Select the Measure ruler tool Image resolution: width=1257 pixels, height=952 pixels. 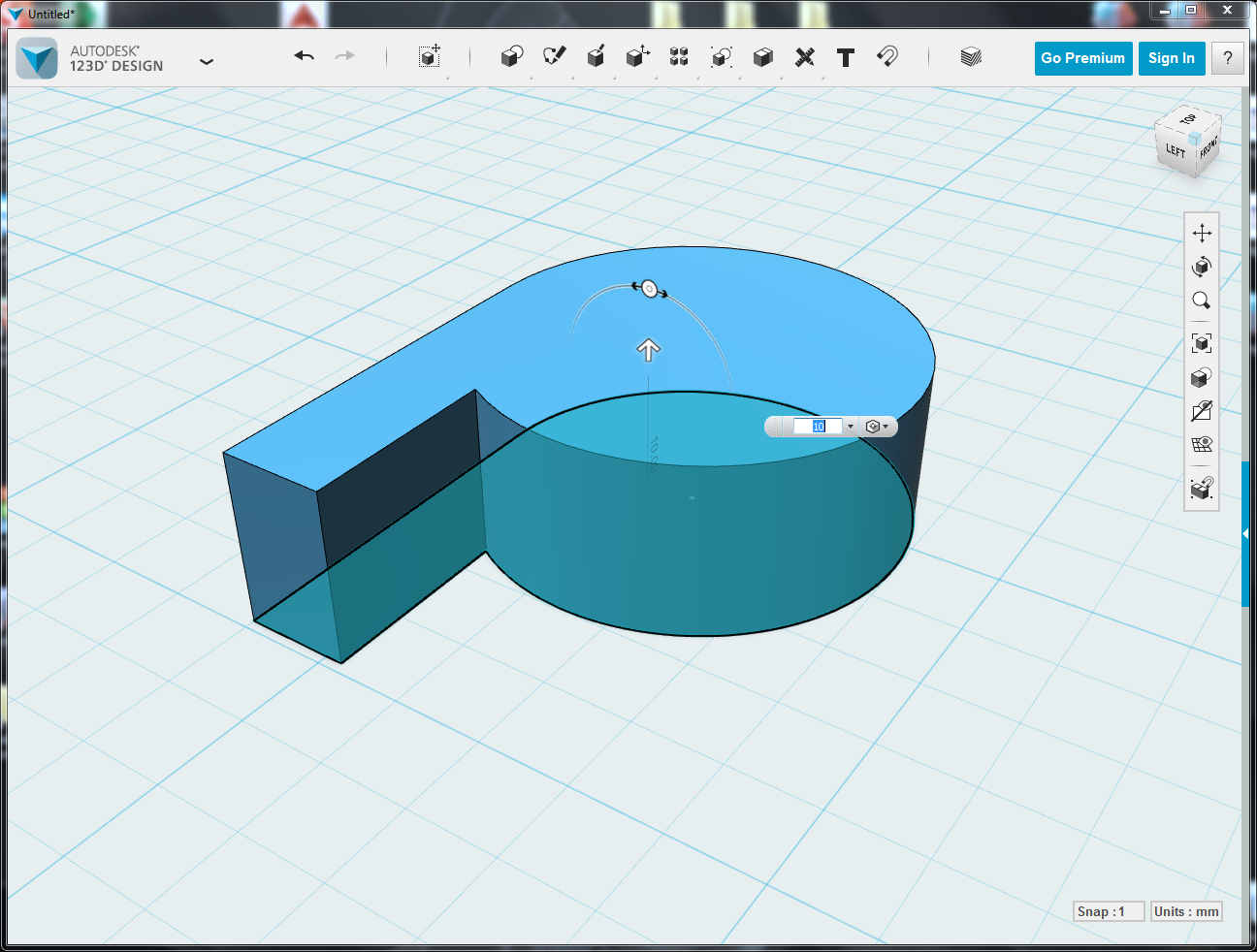[x=804, y=57]
